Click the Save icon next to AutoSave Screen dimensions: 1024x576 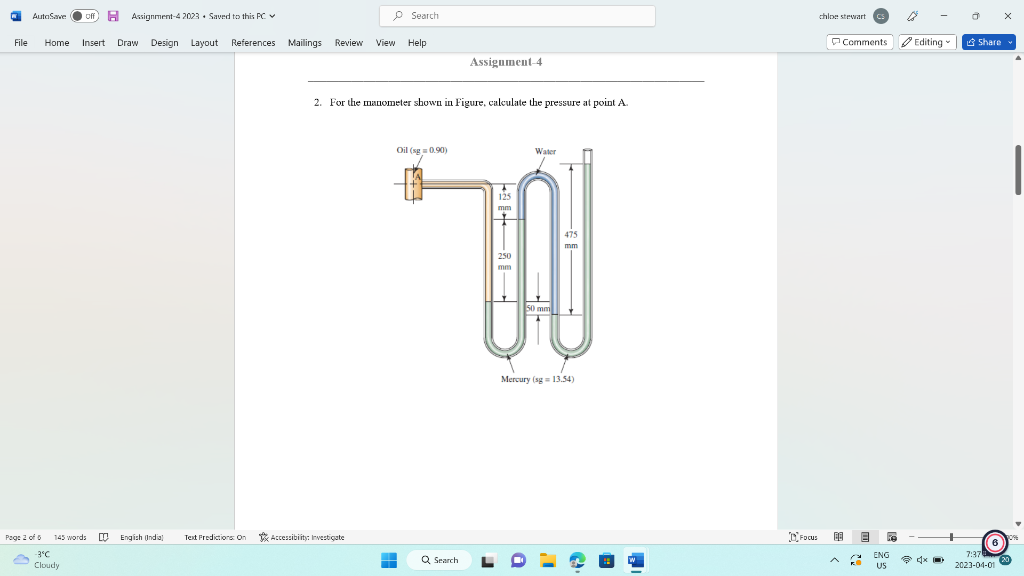pyautogui.click(x=113, y=16)
